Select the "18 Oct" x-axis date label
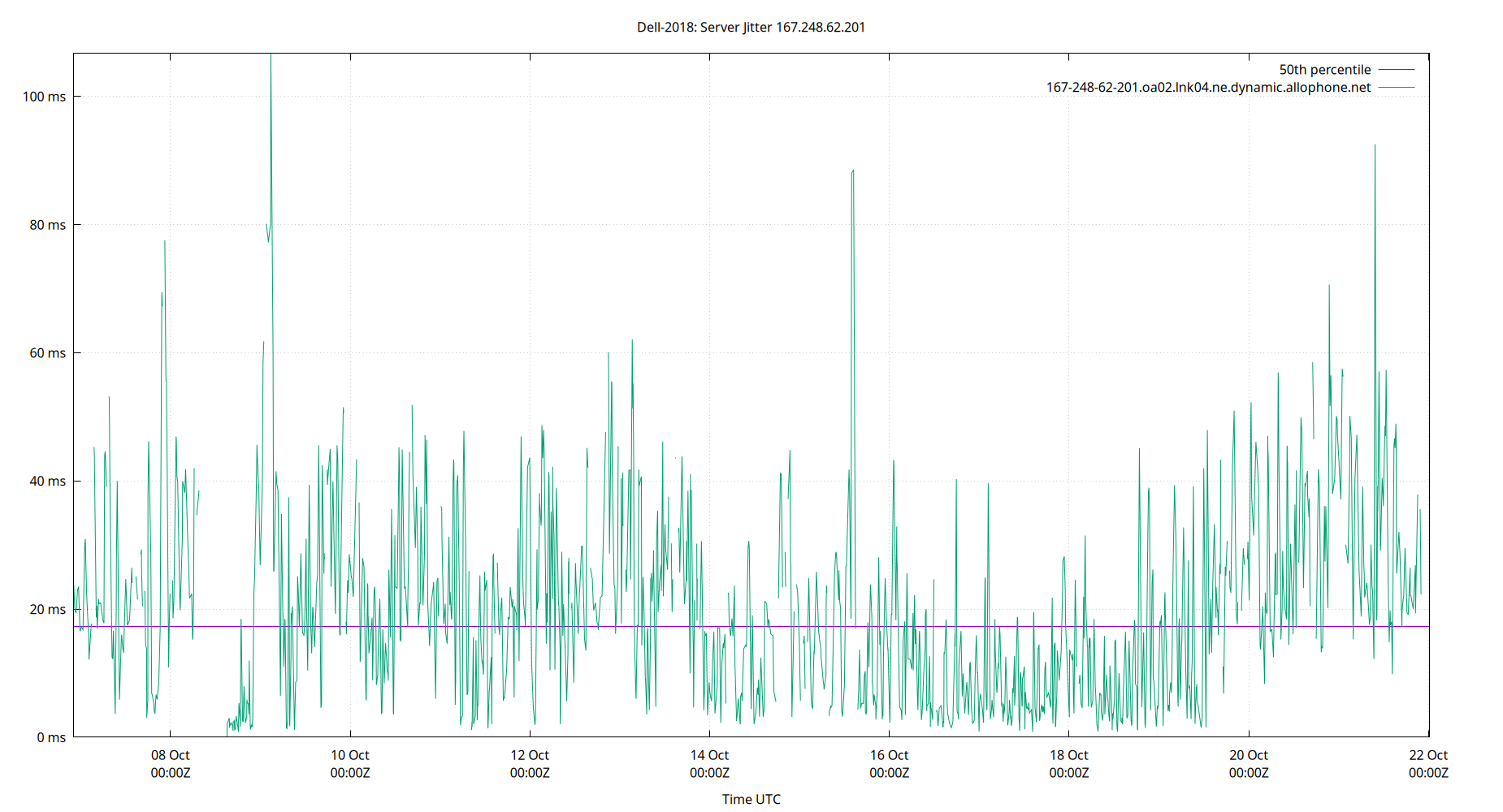The image size is (1503, 812). [x=1069, y=755]
